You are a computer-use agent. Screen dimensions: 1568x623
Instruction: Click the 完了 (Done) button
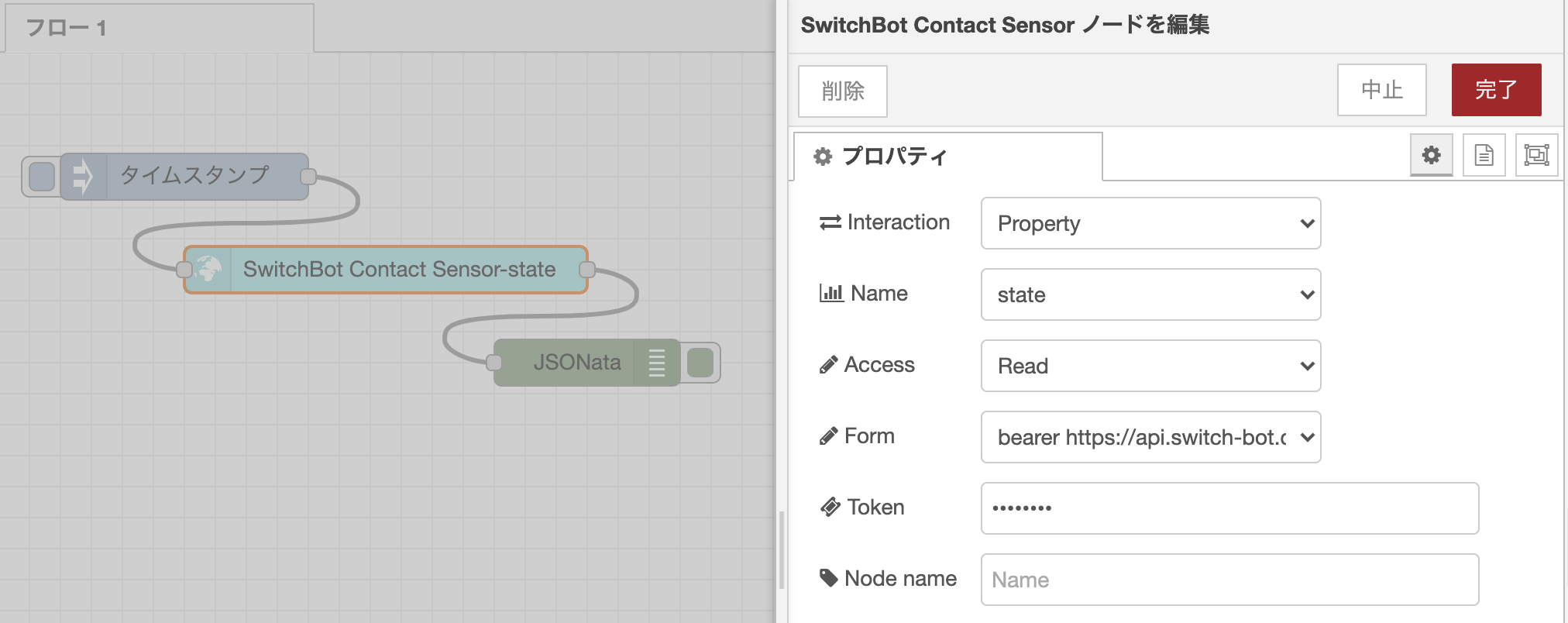click(1496, 90)
